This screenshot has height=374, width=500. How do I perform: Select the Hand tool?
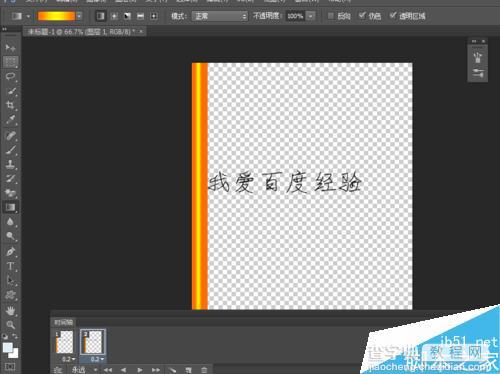click(10, 311)
